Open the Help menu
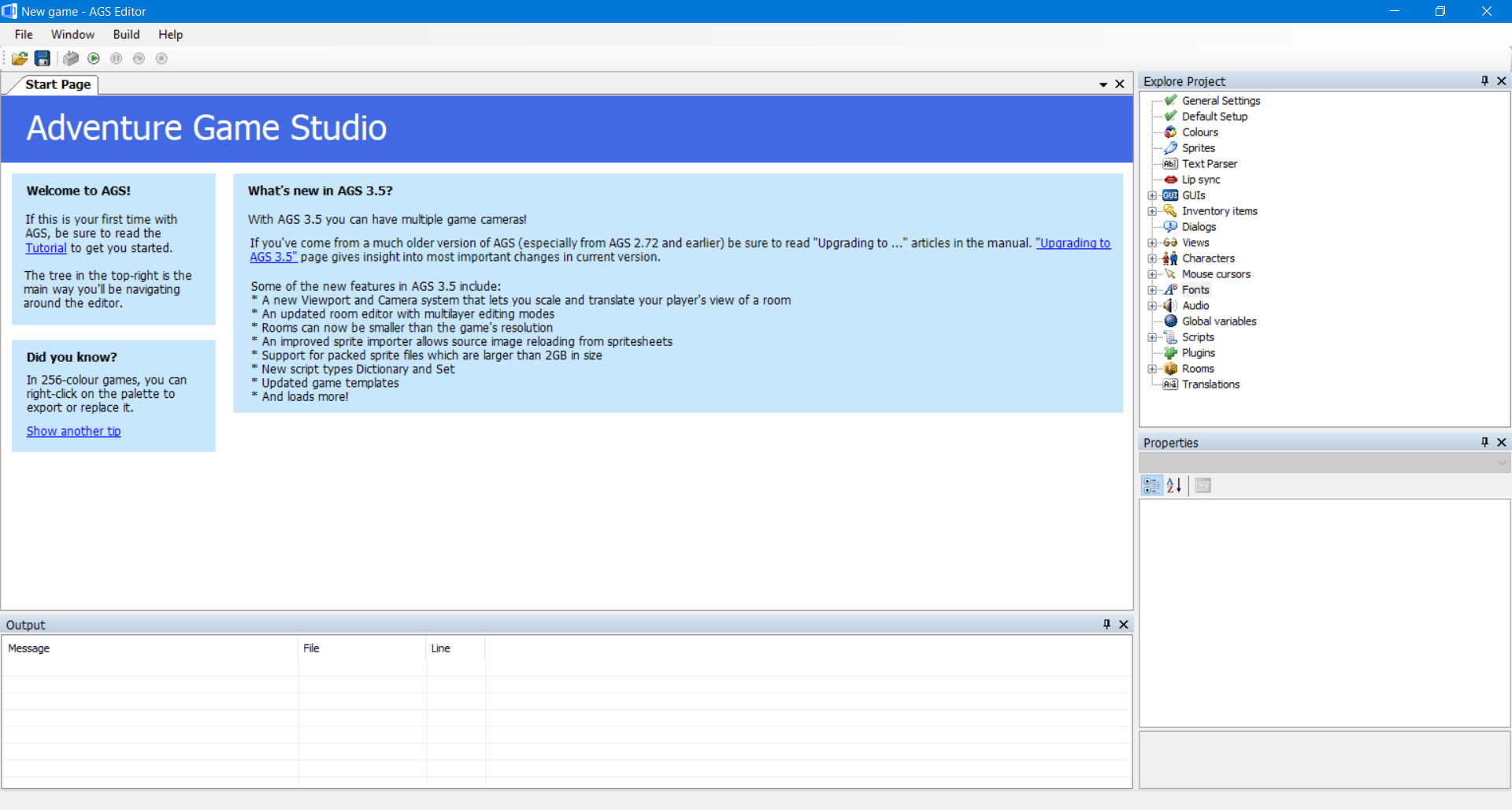Viewport: 1512px width, 810px height. point(170,35)
